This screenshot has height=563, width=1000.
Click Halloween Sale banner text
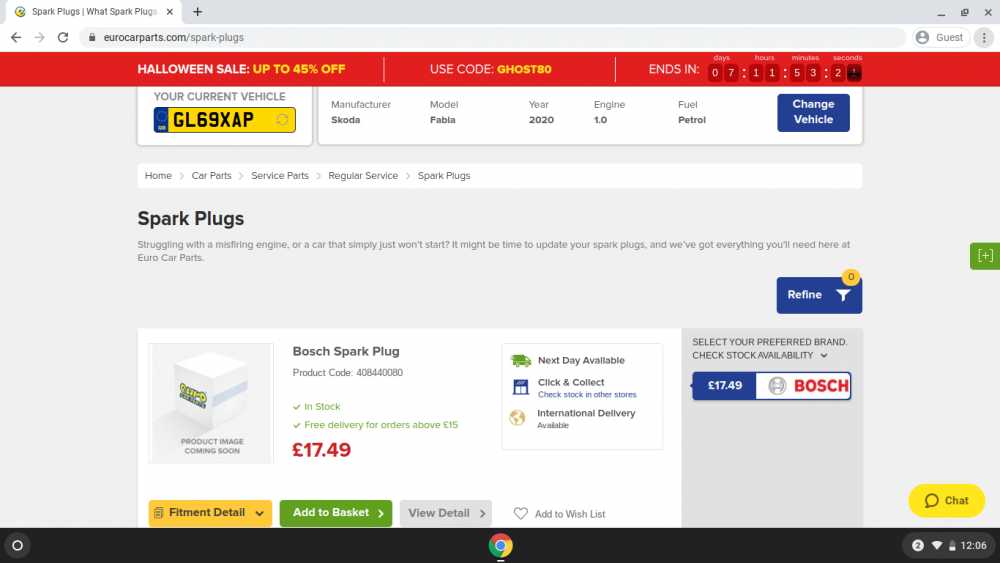[241, 69]
